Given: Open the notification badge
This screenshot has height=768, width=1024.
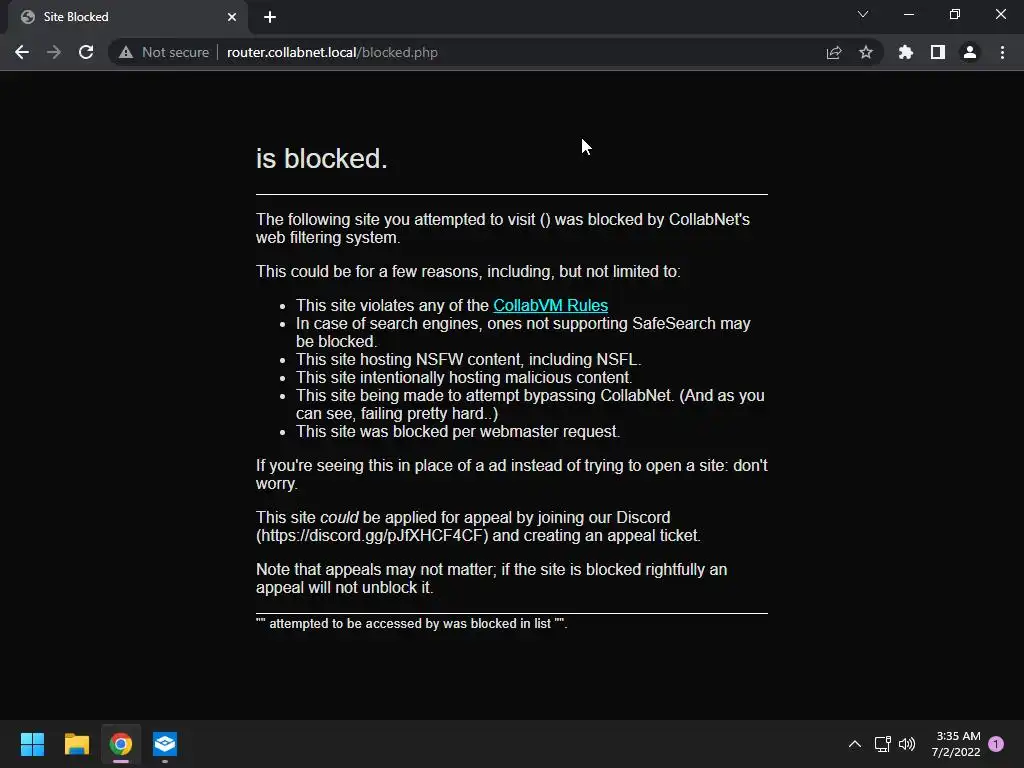Looking at the screenshot, I should [x=996, y=744].
